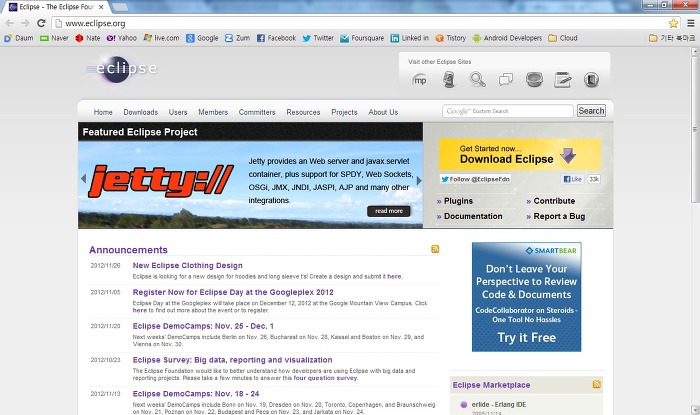Image resolution: width=700 pixels, height=415 pixels.
Task: Click the browser back arrow
Action: pos(10,23)
